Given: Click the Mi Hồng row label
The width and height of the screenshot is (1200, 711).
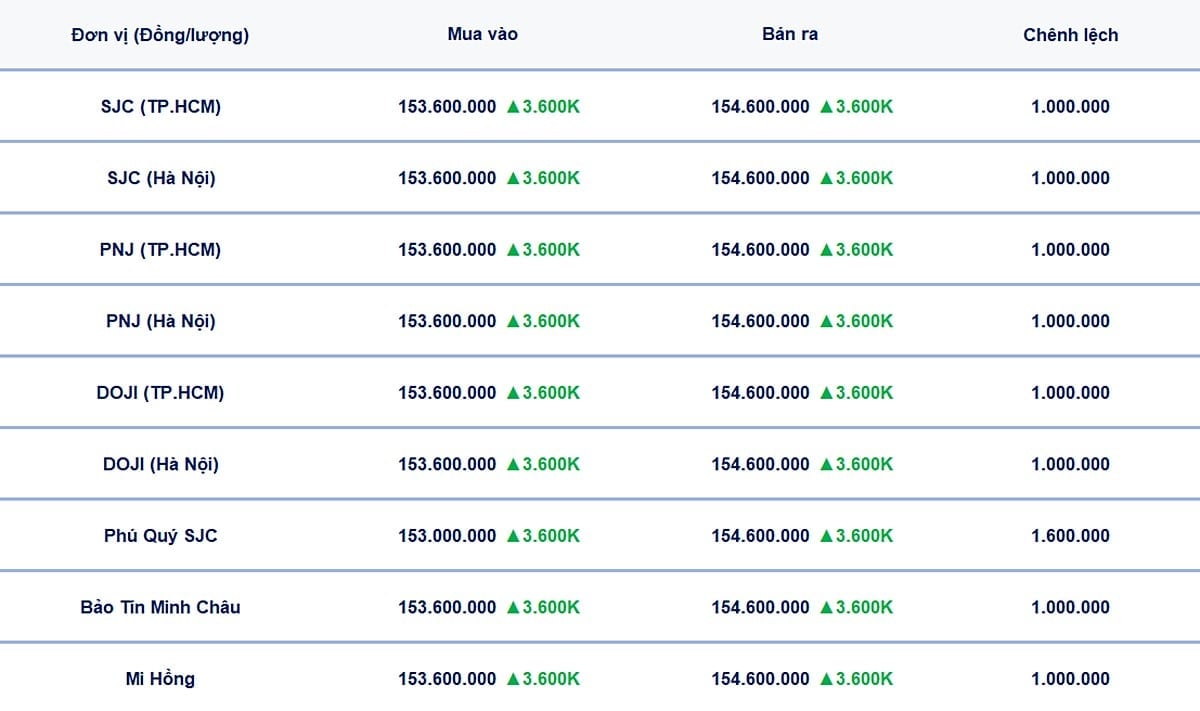Looking at the screenshot, I should click(x=161, y=679).
